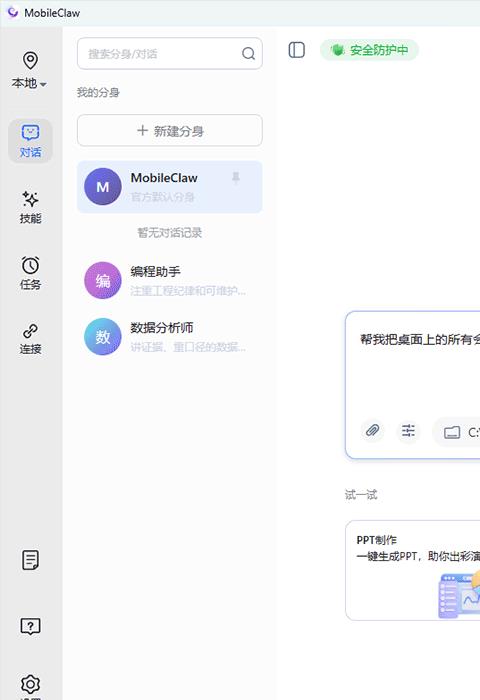Screen dimensions: 480x700
Task: Click the paperclip attachment icon
Action: [x=372, y=431]
